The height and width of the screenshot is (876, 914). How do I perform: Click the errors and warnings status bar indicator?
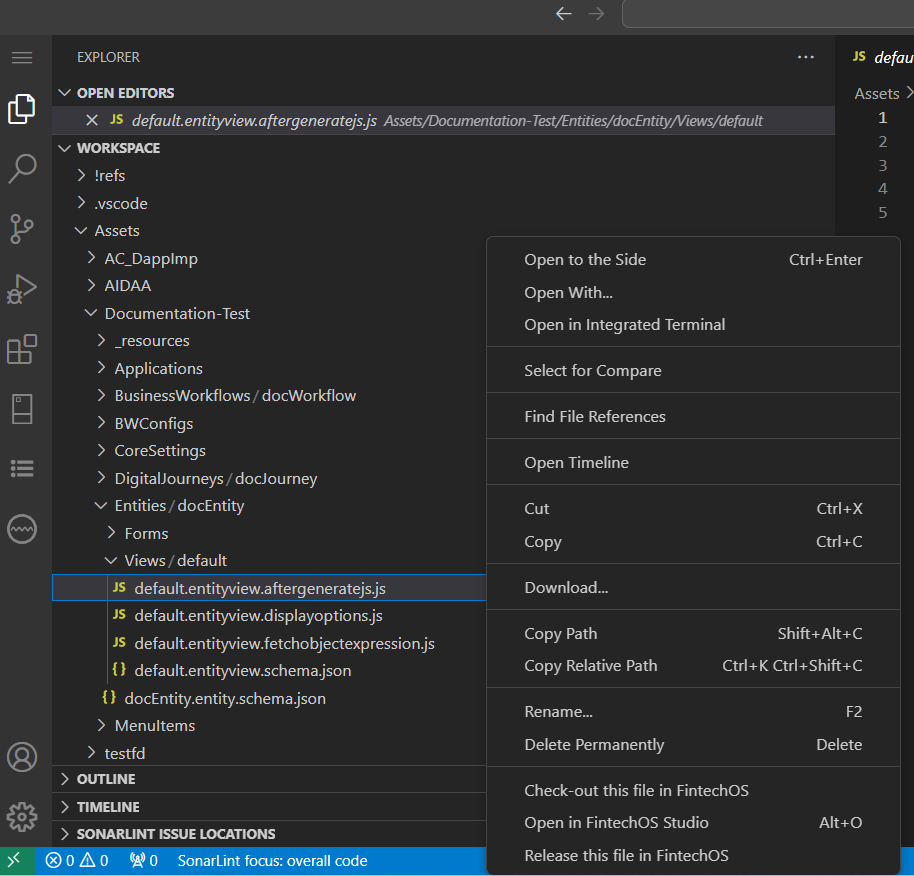[78, 860]
